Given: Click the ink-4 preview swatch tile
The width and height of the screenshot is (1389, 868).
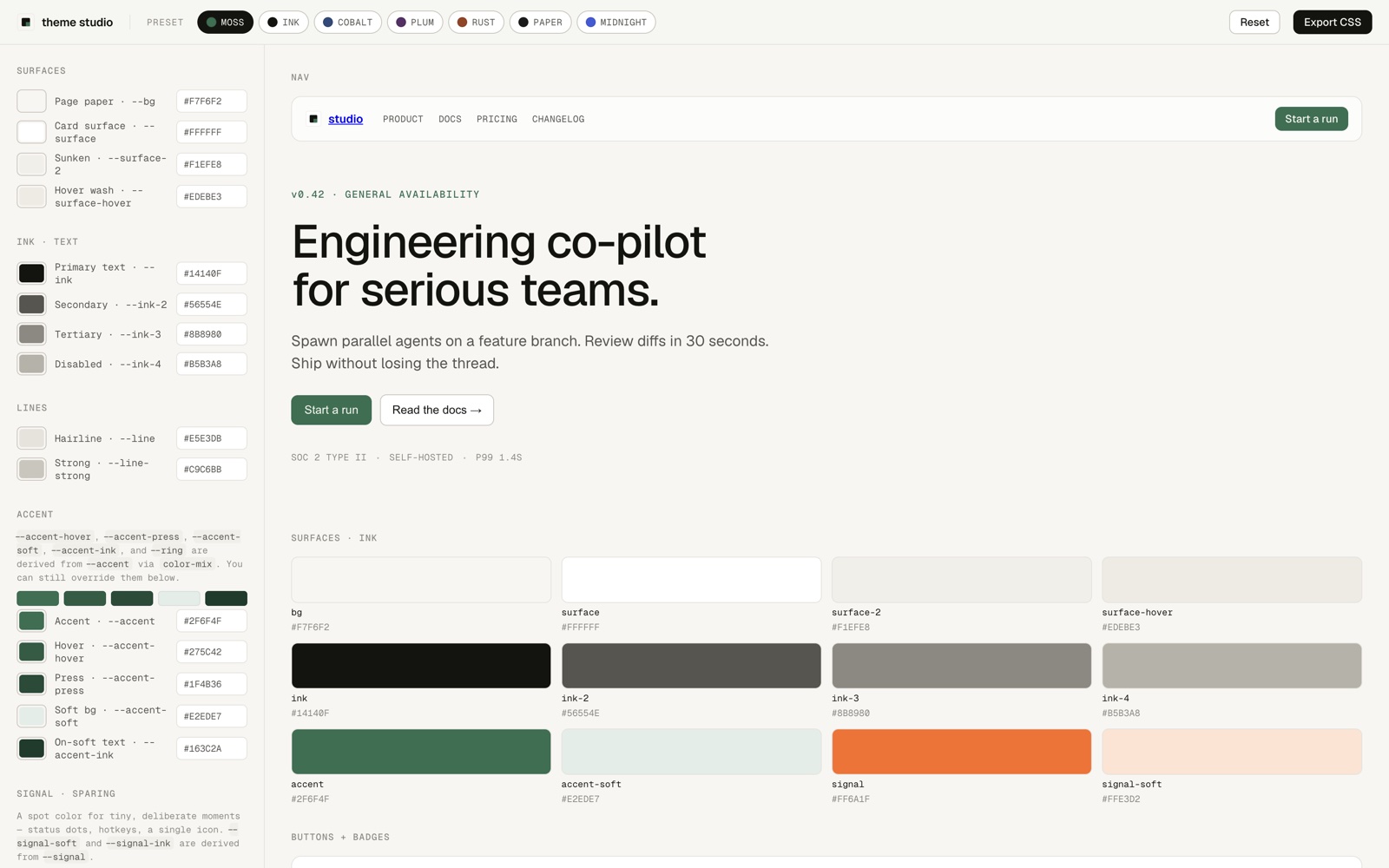Looking at the screenshot, I should pos(1232,666).
